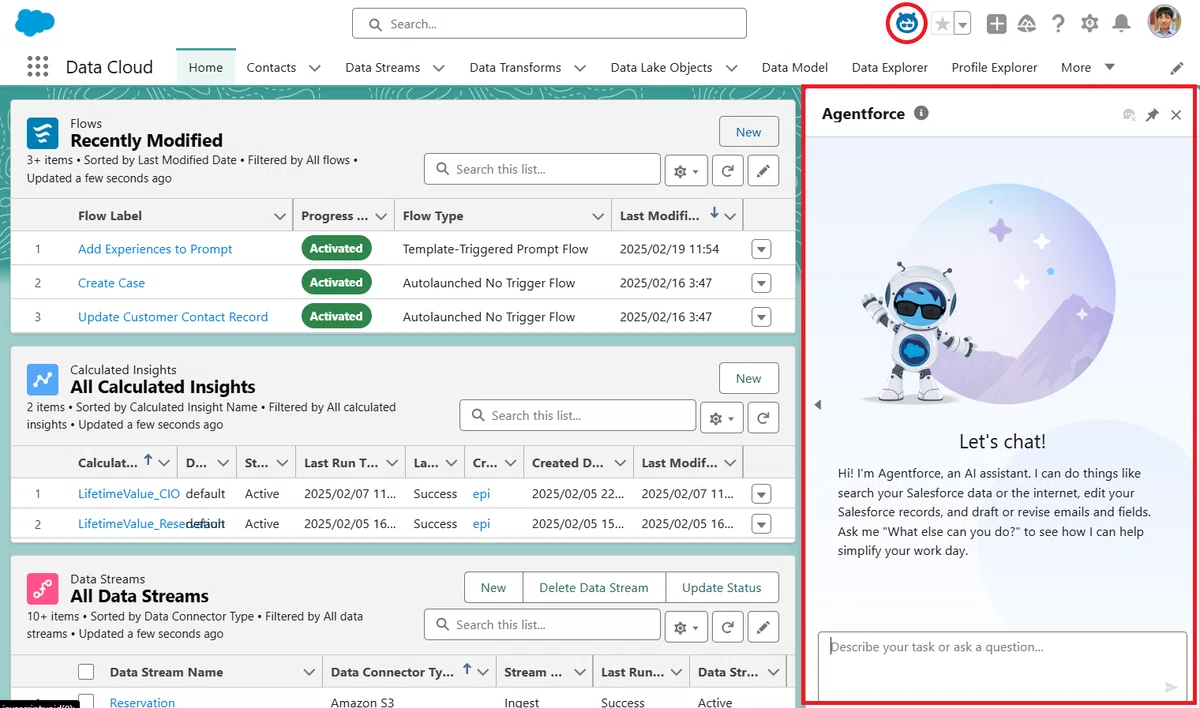Viewport: 1200px width, 708px height.
Task: Open the Setup gear icon
Action: pyautogui.click(x=1089, y=24)
